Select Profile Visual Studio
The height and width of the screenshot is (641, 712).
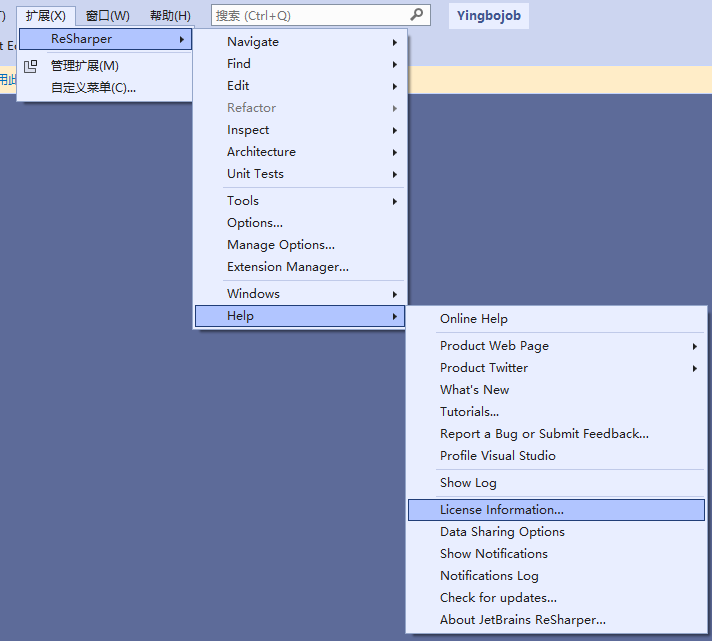coord(556,456)
